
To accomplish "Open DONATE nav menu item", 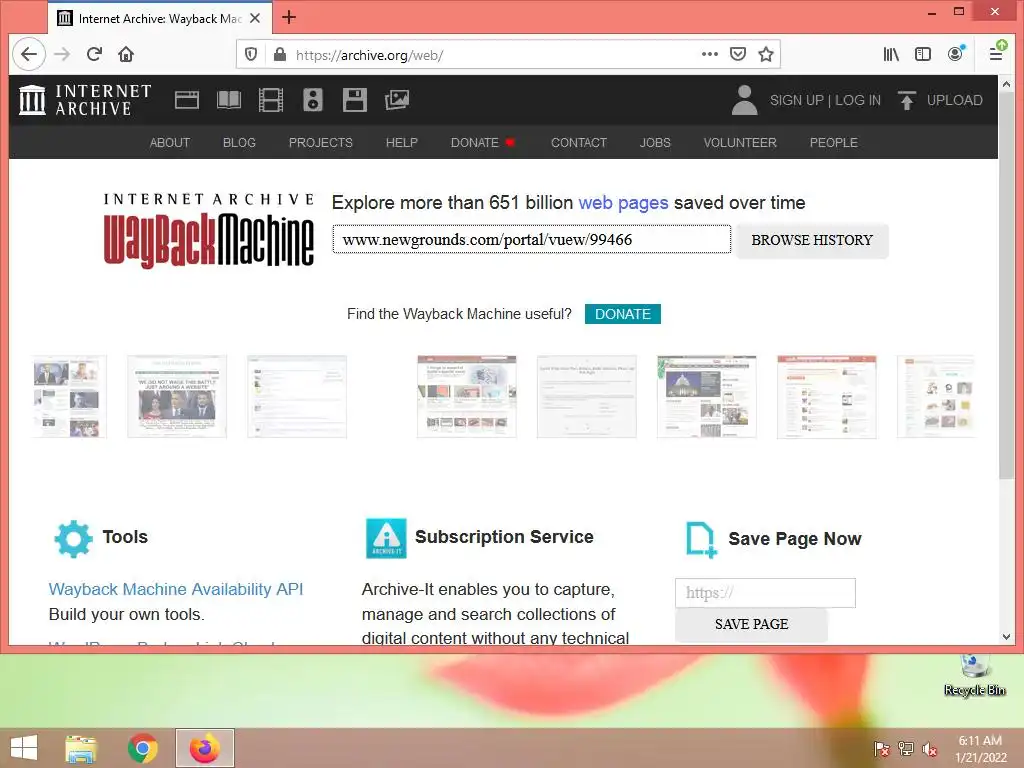I will 482,142.
